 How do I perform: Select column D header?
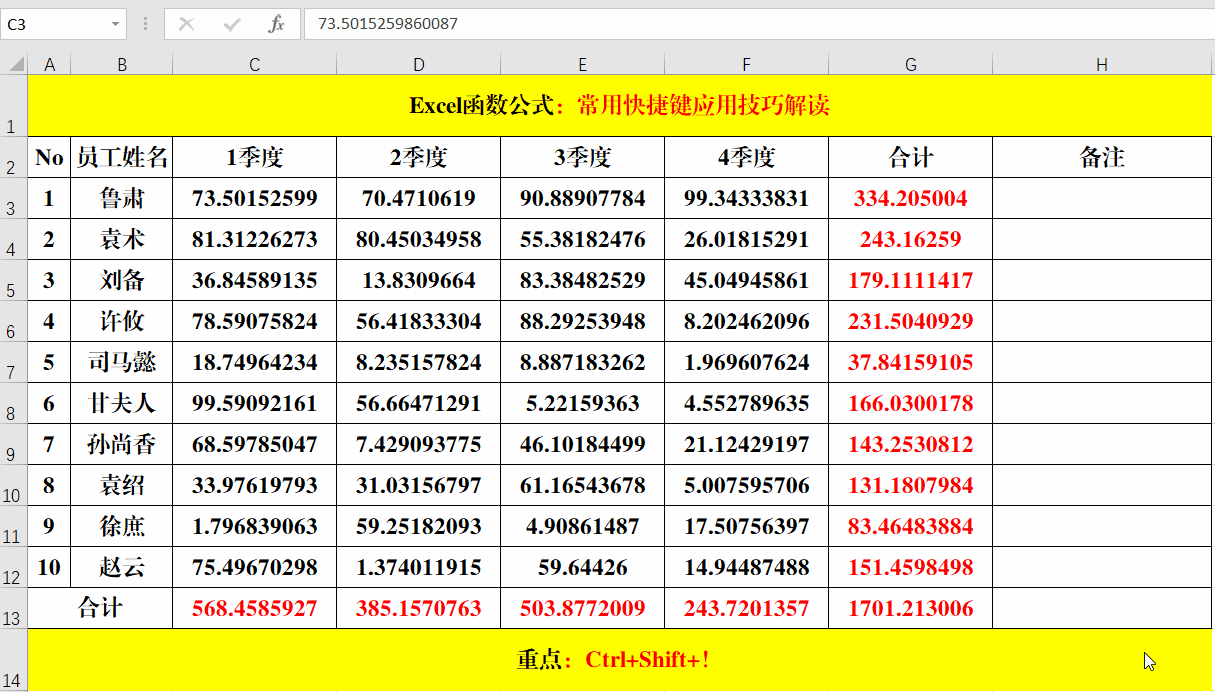click(x=419, y=65)
